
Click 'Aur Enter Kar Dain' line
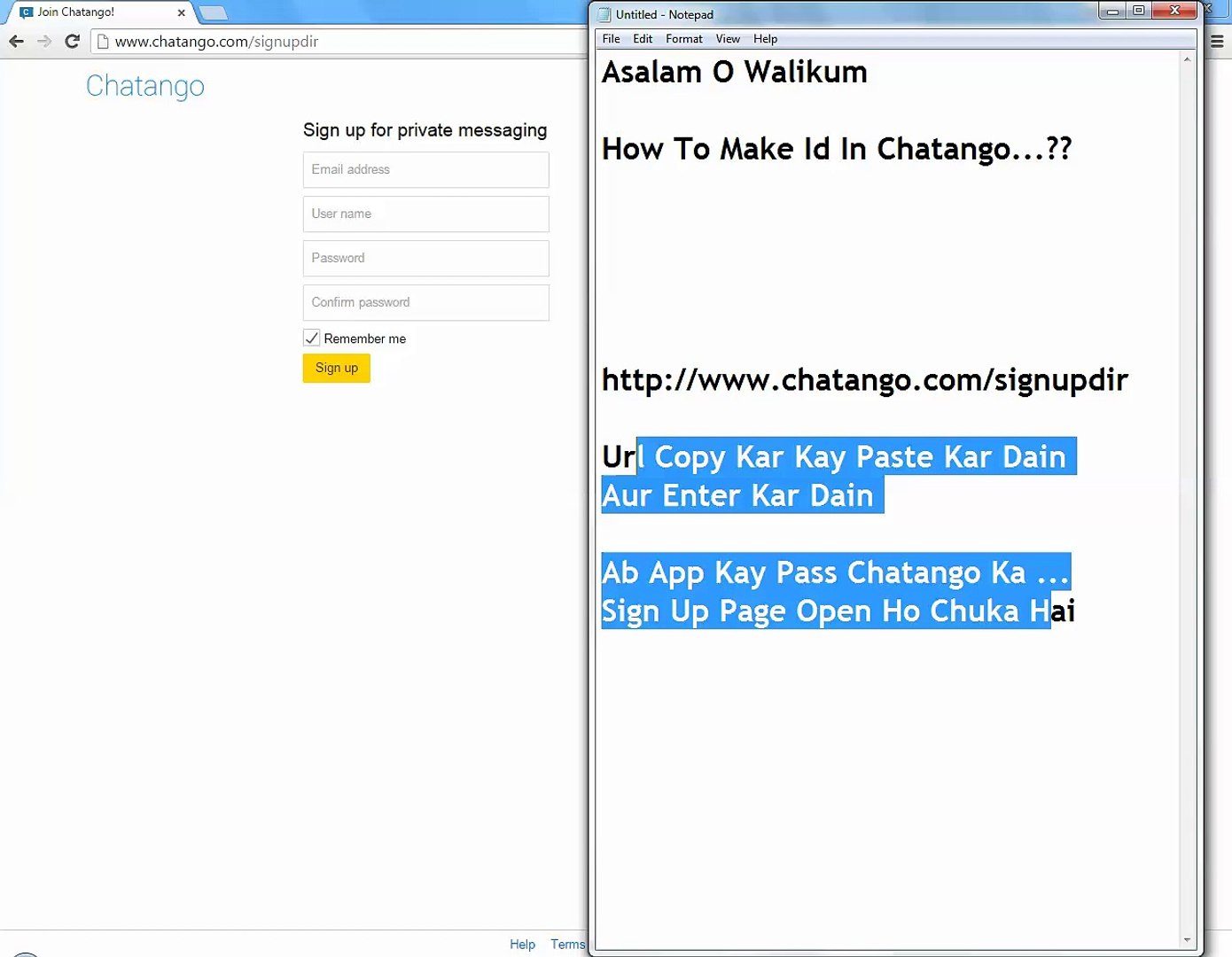click(737, 495)
